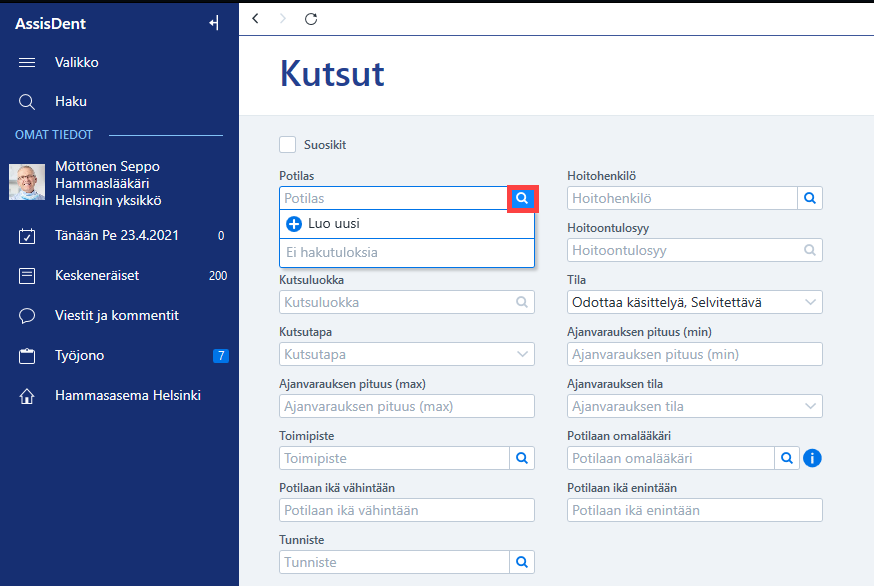
Task: Go back with the left arrow
Action: coord(255,19)
